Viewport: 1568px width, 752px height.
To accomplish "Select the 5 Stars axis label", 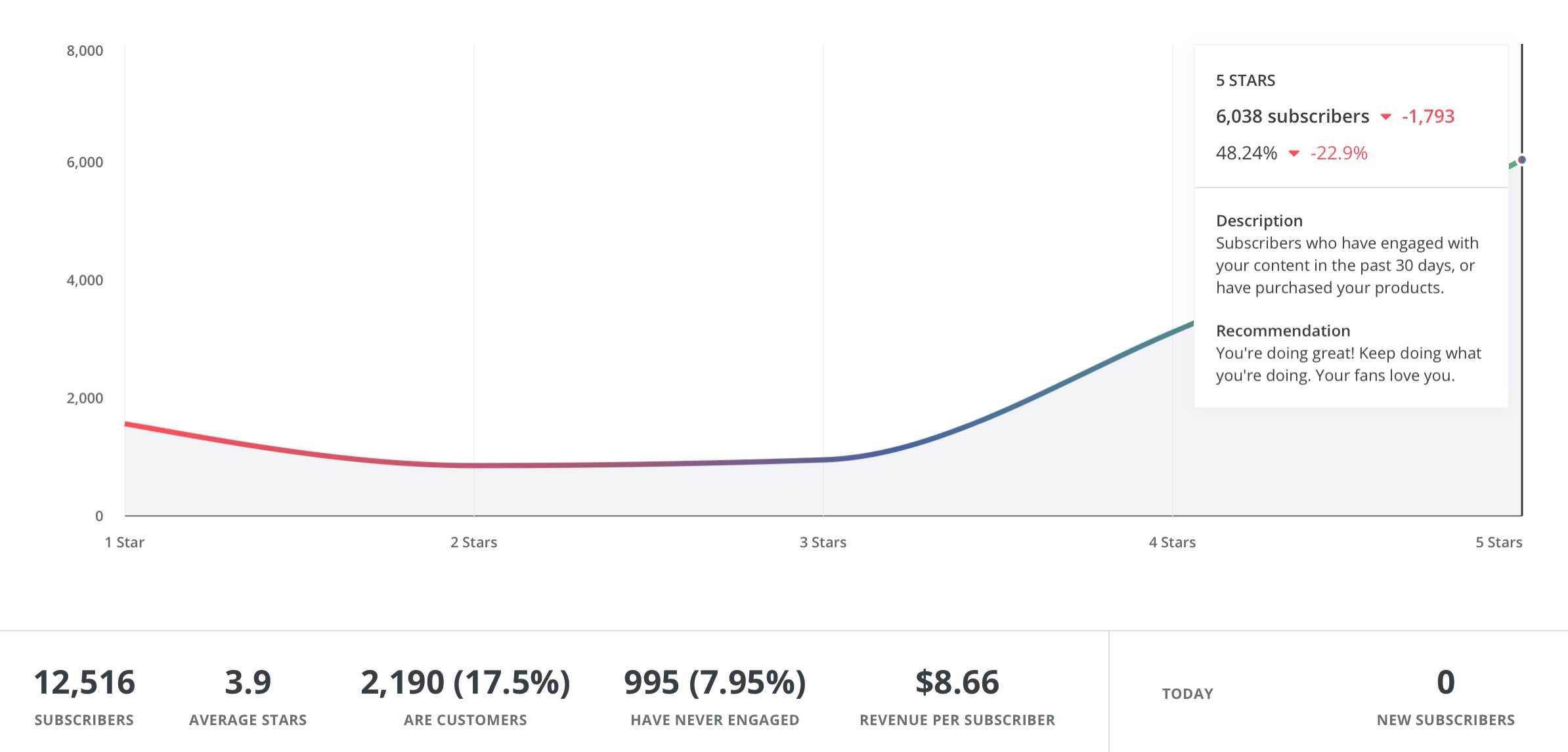I will coord(1498,542).
